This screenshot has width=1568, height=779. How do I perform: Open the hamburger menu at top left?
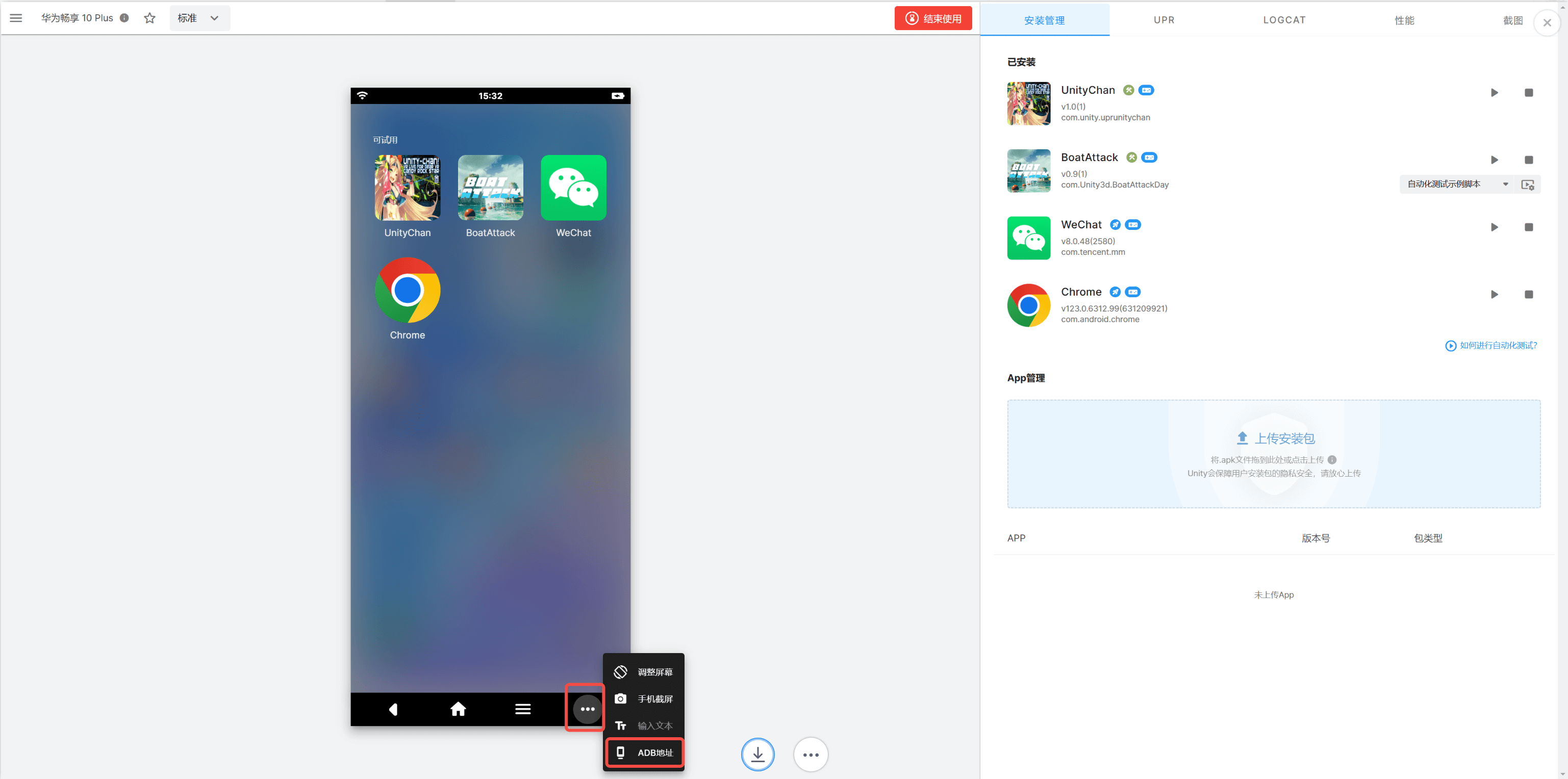(x=16, y=18)
